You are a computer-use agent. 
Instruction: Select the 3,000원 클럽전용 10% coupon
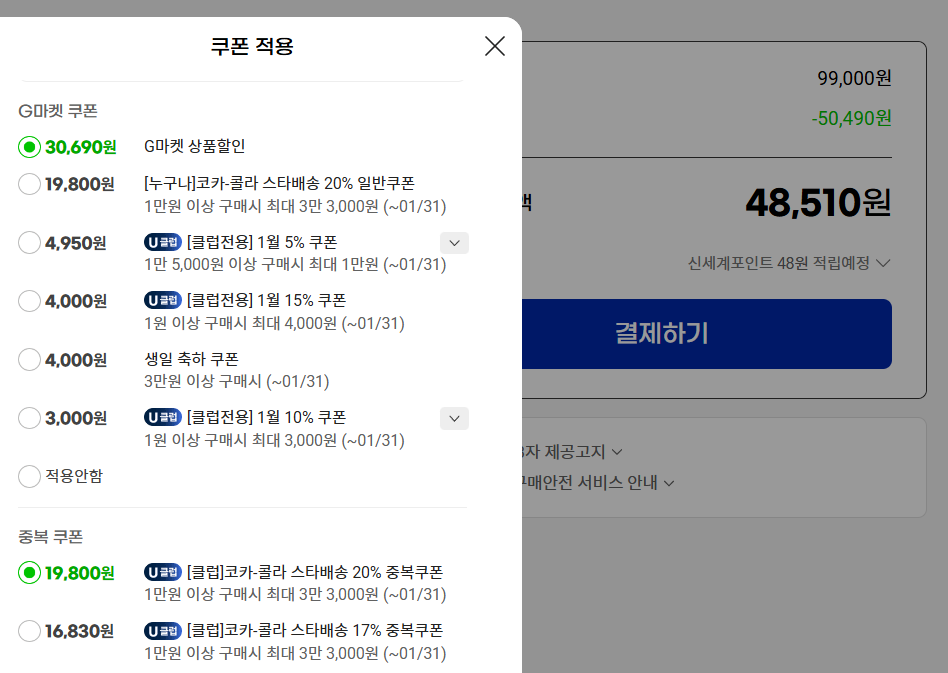(30, 418)
